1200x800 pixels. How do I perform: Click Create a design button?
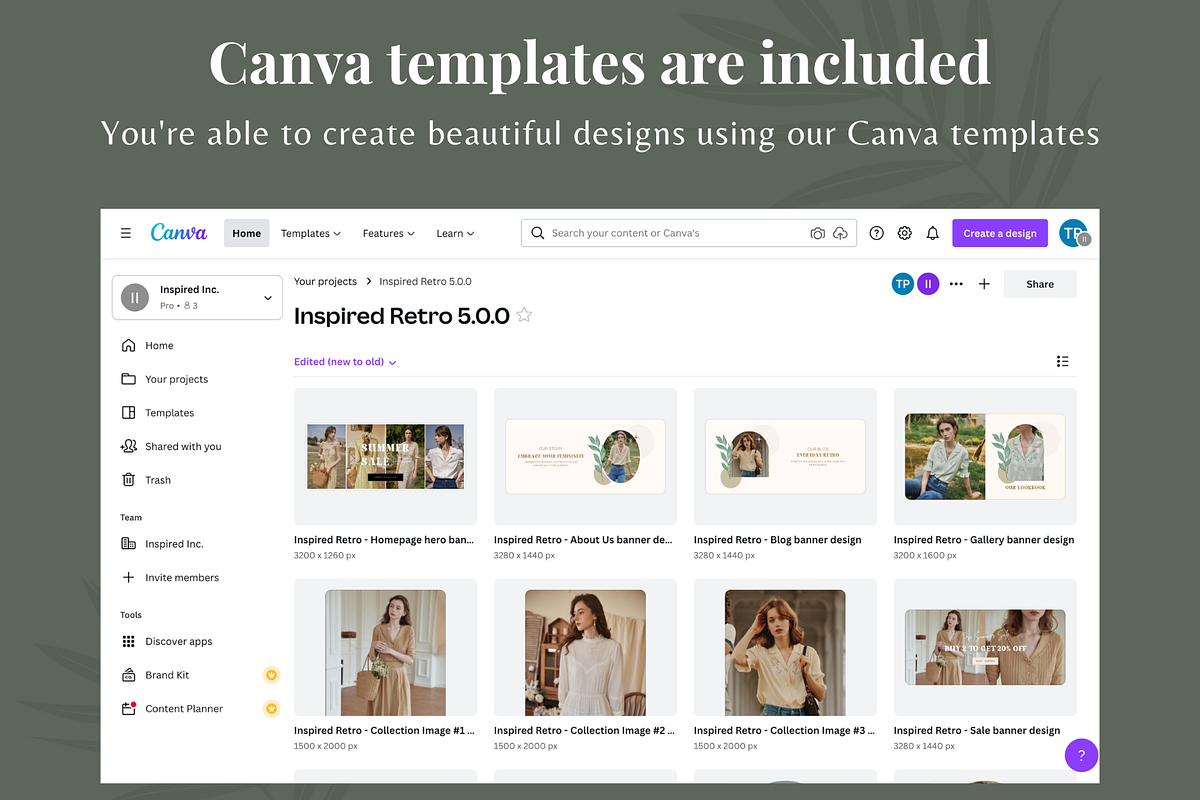[1000, 233]
